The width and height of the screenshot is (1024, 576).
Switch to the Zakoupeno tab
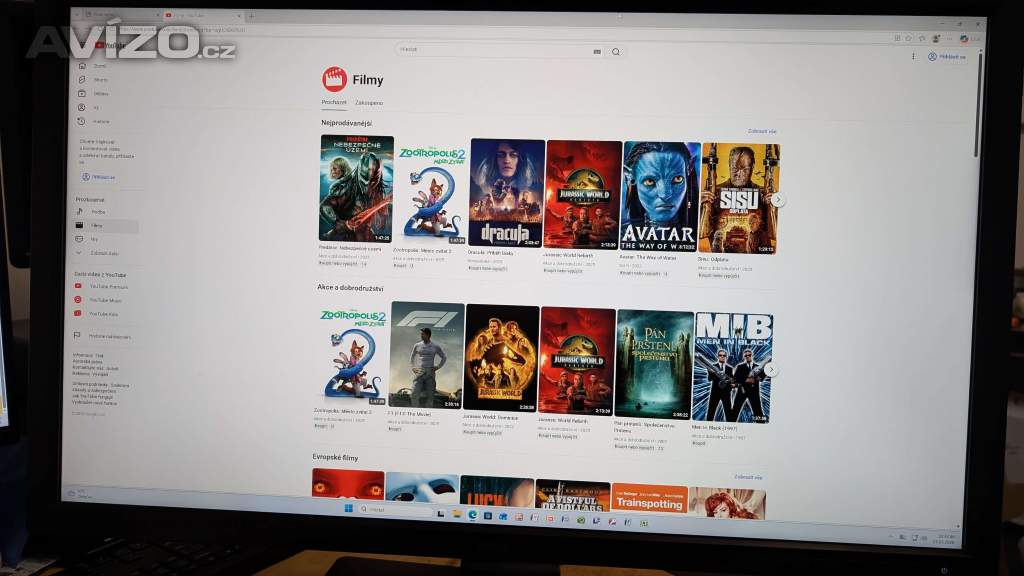(x=369, y=103)
